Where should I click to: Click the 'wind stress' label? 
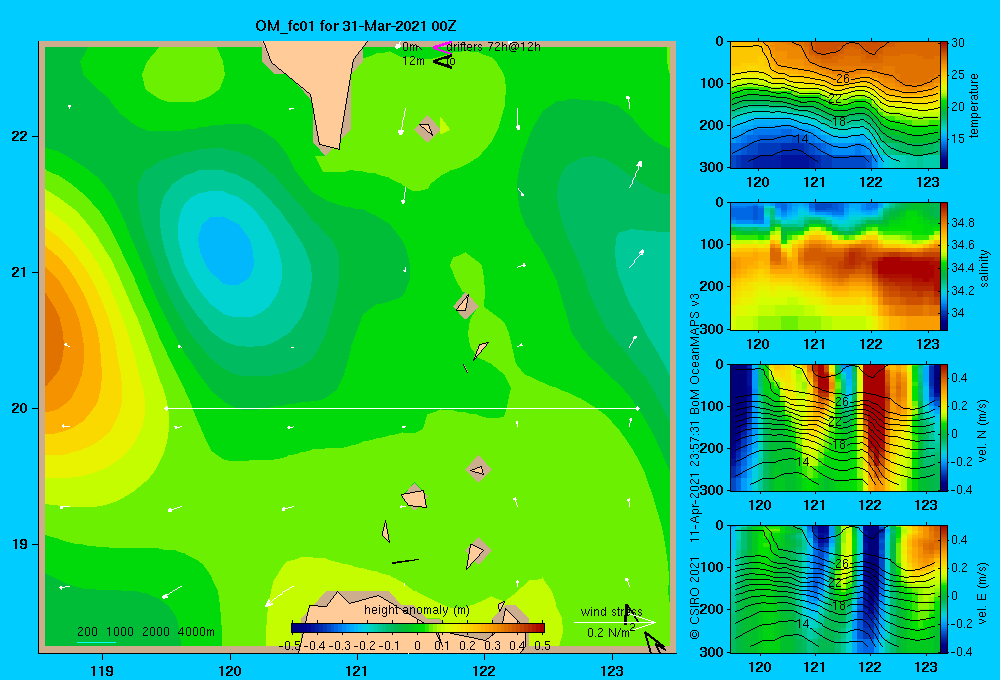611,611
